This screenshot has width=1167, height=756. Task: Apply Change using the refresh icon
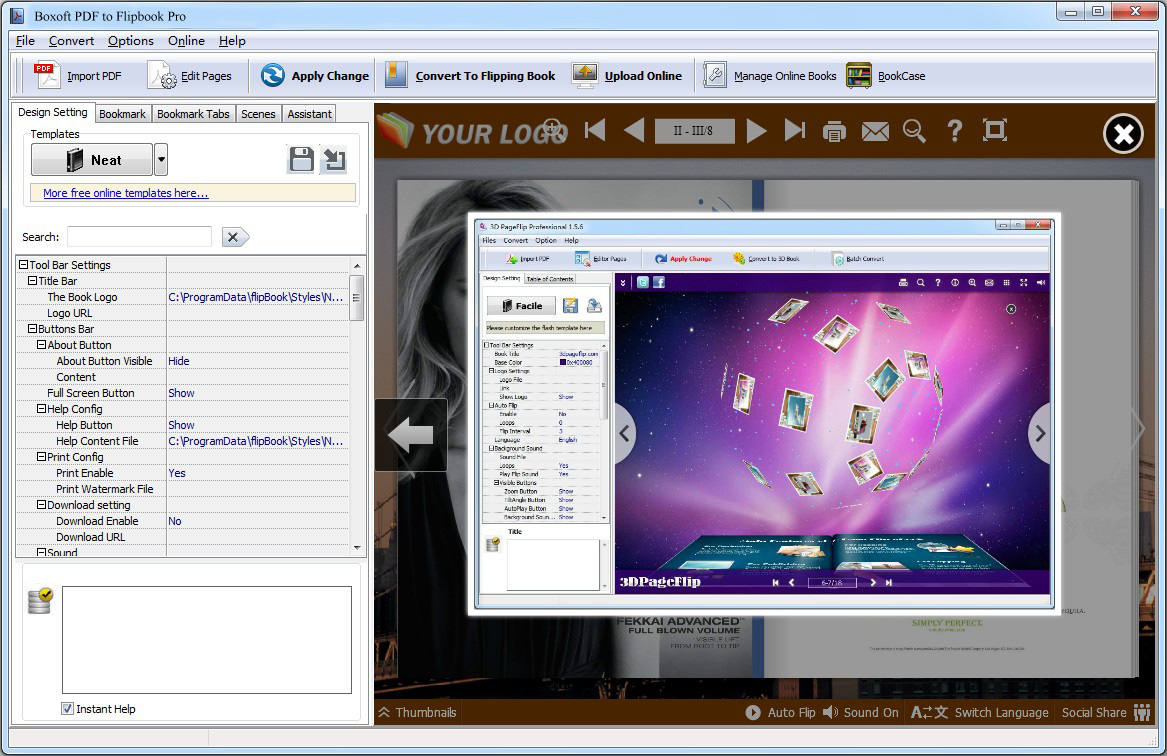272,75
